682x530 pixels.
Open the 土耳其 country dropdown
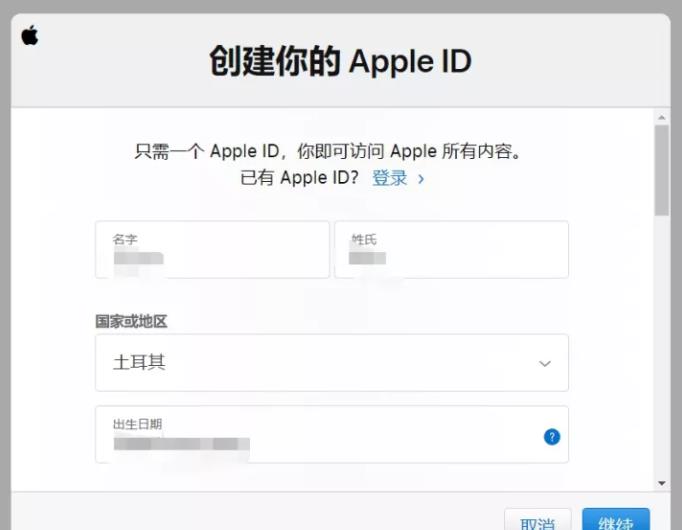click(x=332, y=363)
